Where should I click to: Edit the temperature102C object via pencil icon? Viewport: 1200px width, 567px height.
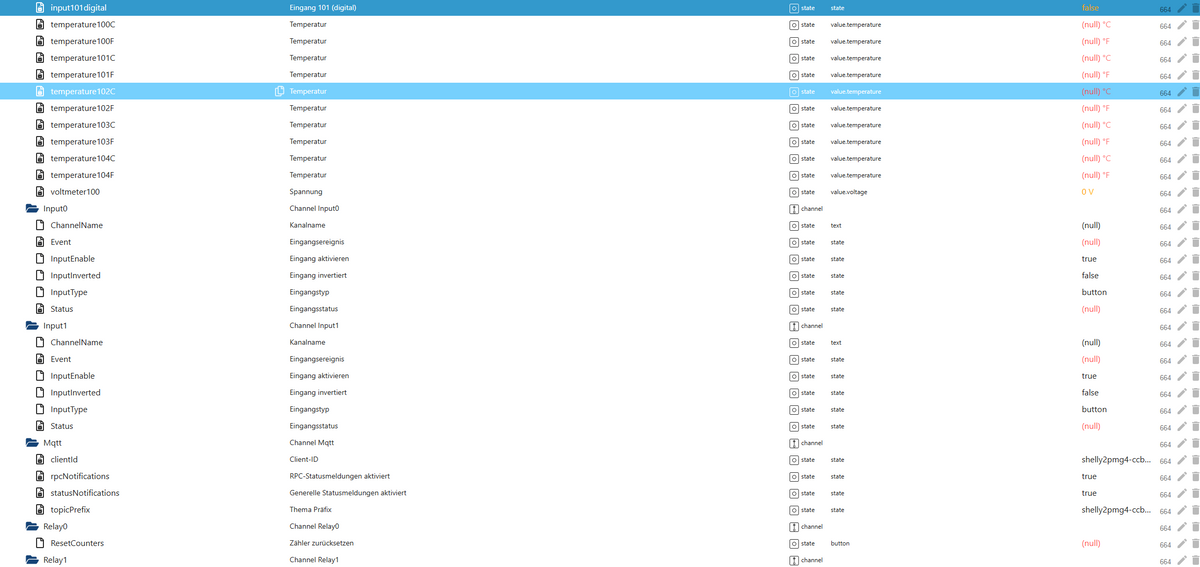coord(1182,92)
